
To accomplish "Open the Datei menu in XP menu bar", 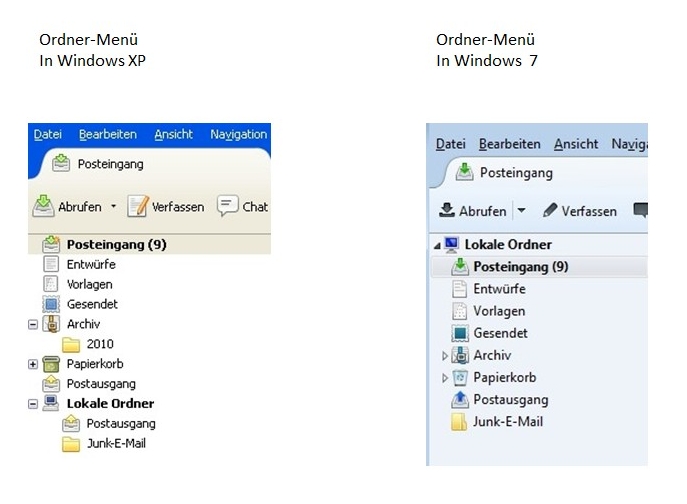I will 47,134.
